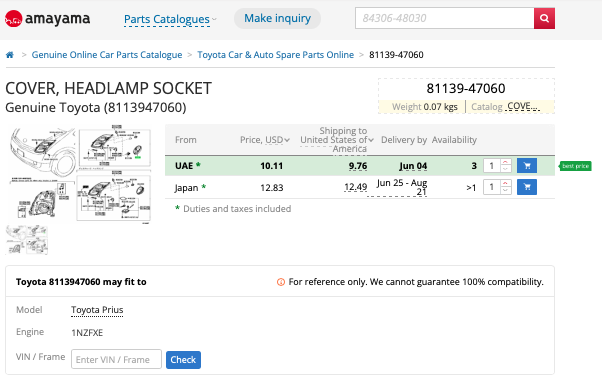Open the top-right headlamp diagram thumbnail

click(x=114, y=147)
